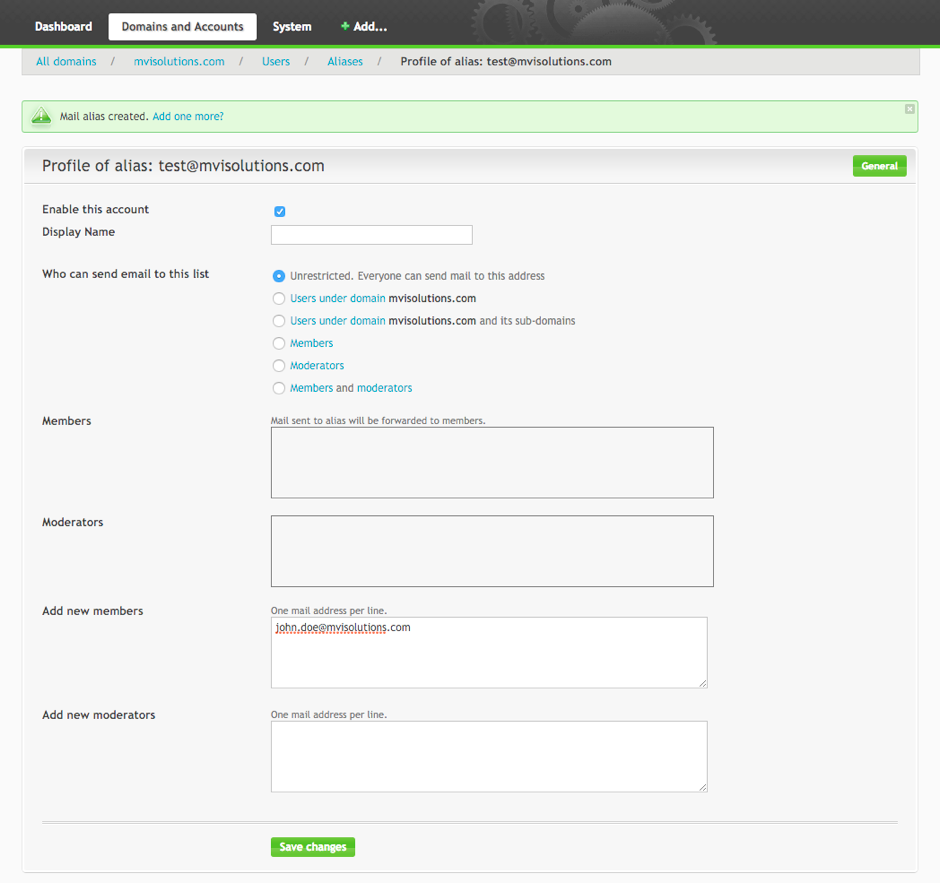Navigate to Users breadcrumb

tap(276, 61)
